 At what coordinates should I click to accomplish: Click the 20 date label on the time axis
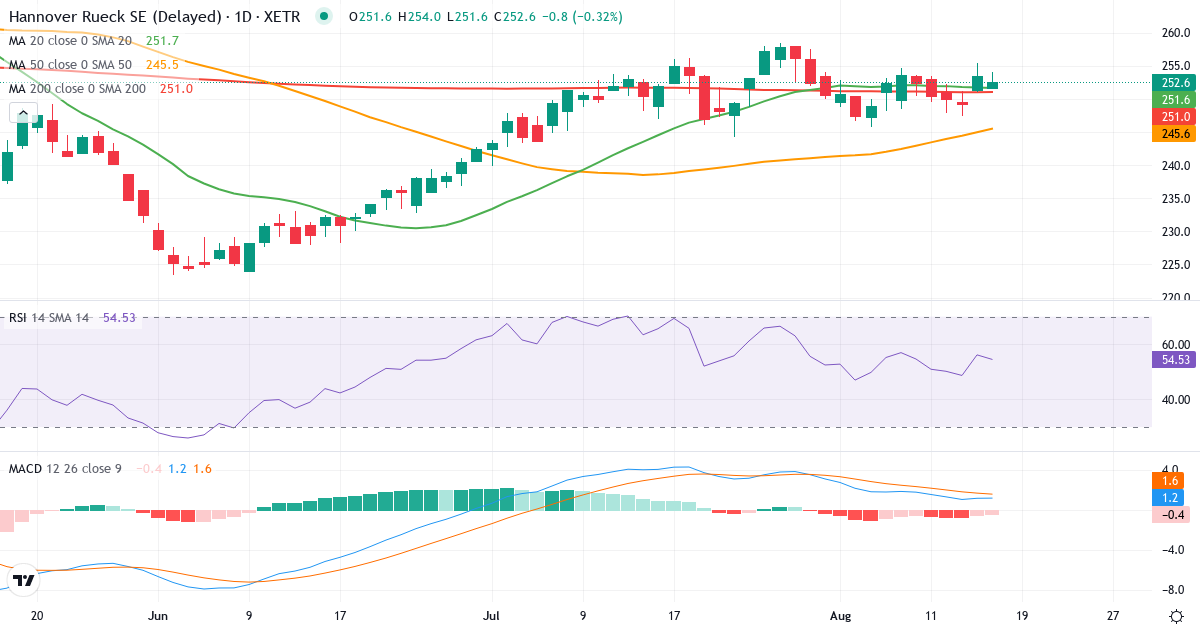tap(37, 617)
